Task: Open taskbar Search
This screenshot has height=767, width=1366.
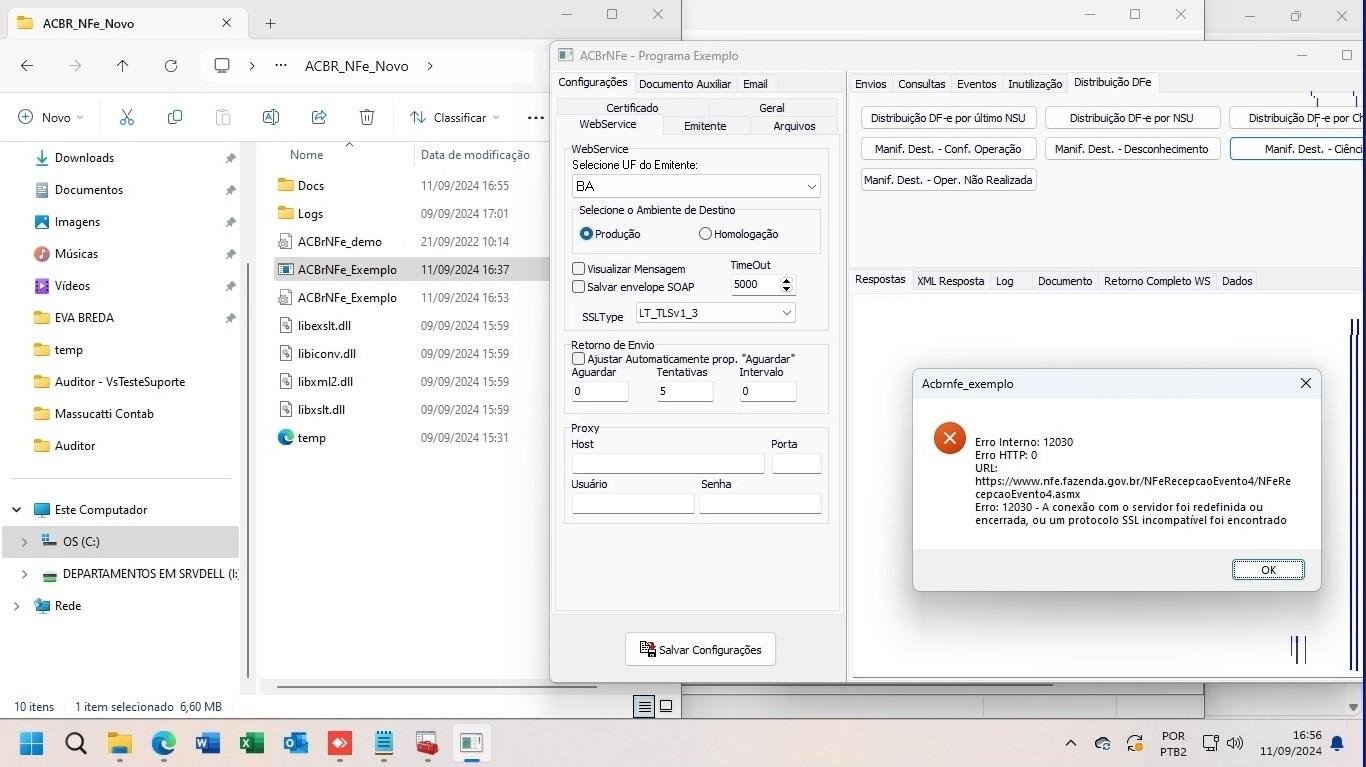Action: [75, 743]
